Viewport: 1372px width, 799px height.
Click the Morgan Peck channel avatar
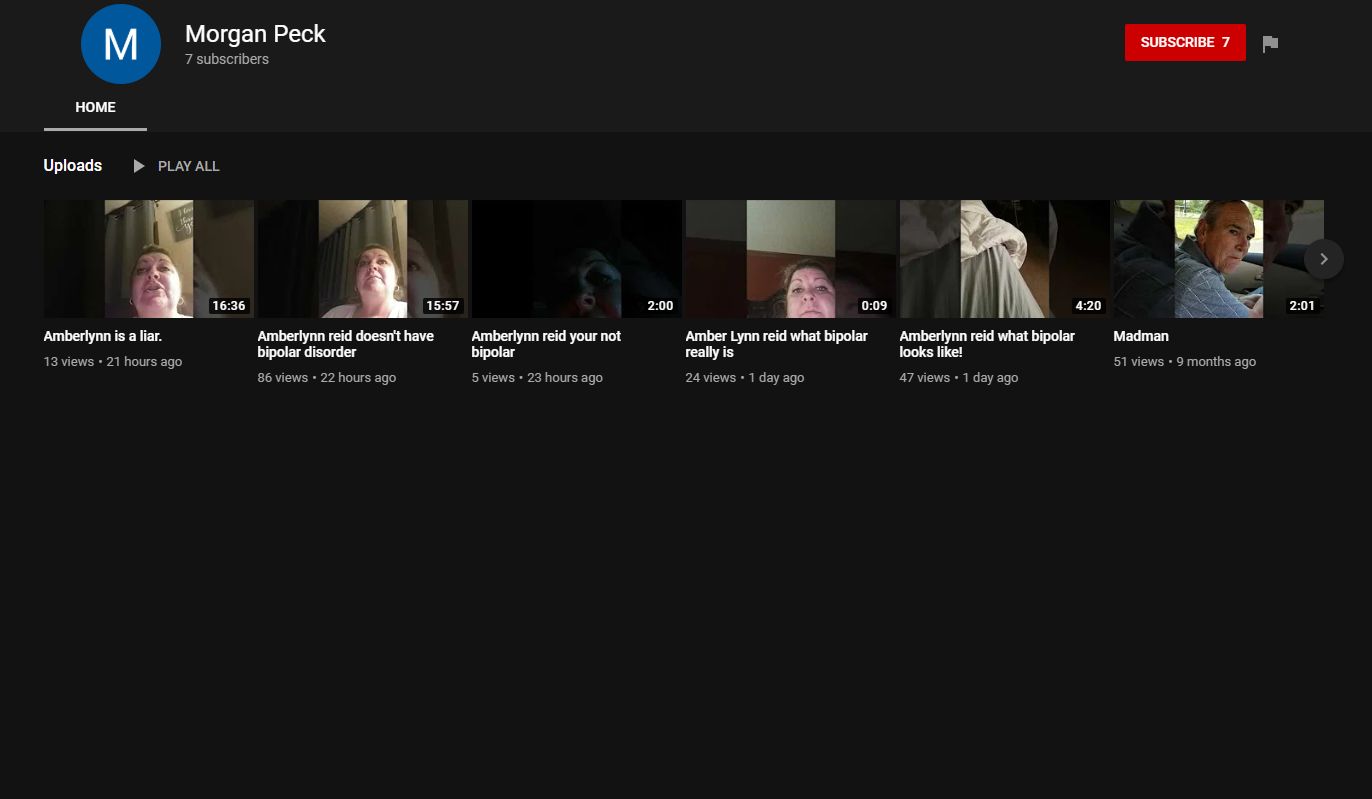121,44
